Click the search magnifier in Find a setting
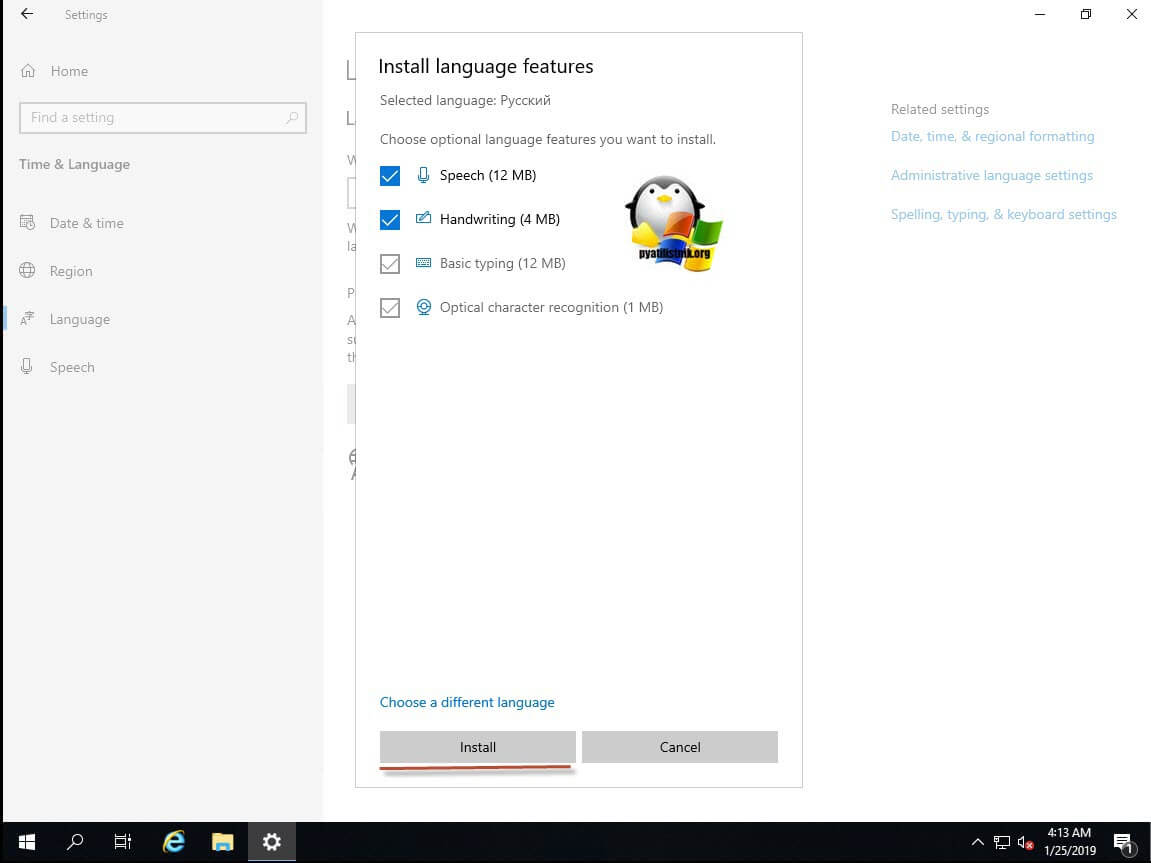Image resolution: width=1151 pixels, height=863 pixels. point(292,118)
